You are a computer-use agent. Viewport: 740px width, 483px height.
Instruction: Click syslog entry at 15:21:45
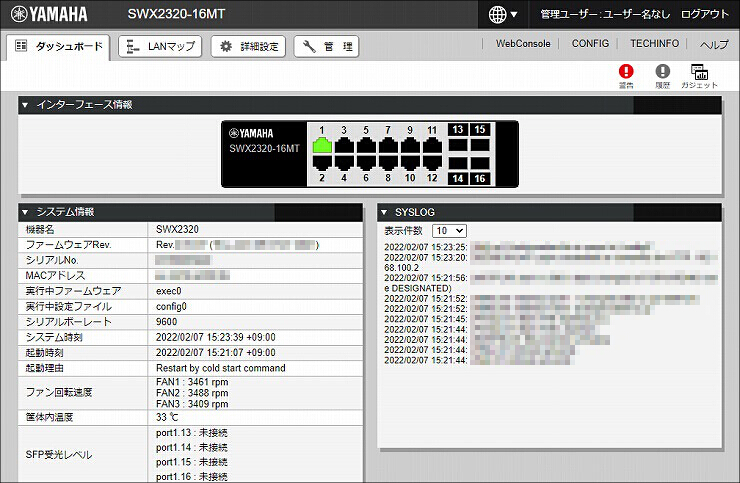(x=497, y=319)
